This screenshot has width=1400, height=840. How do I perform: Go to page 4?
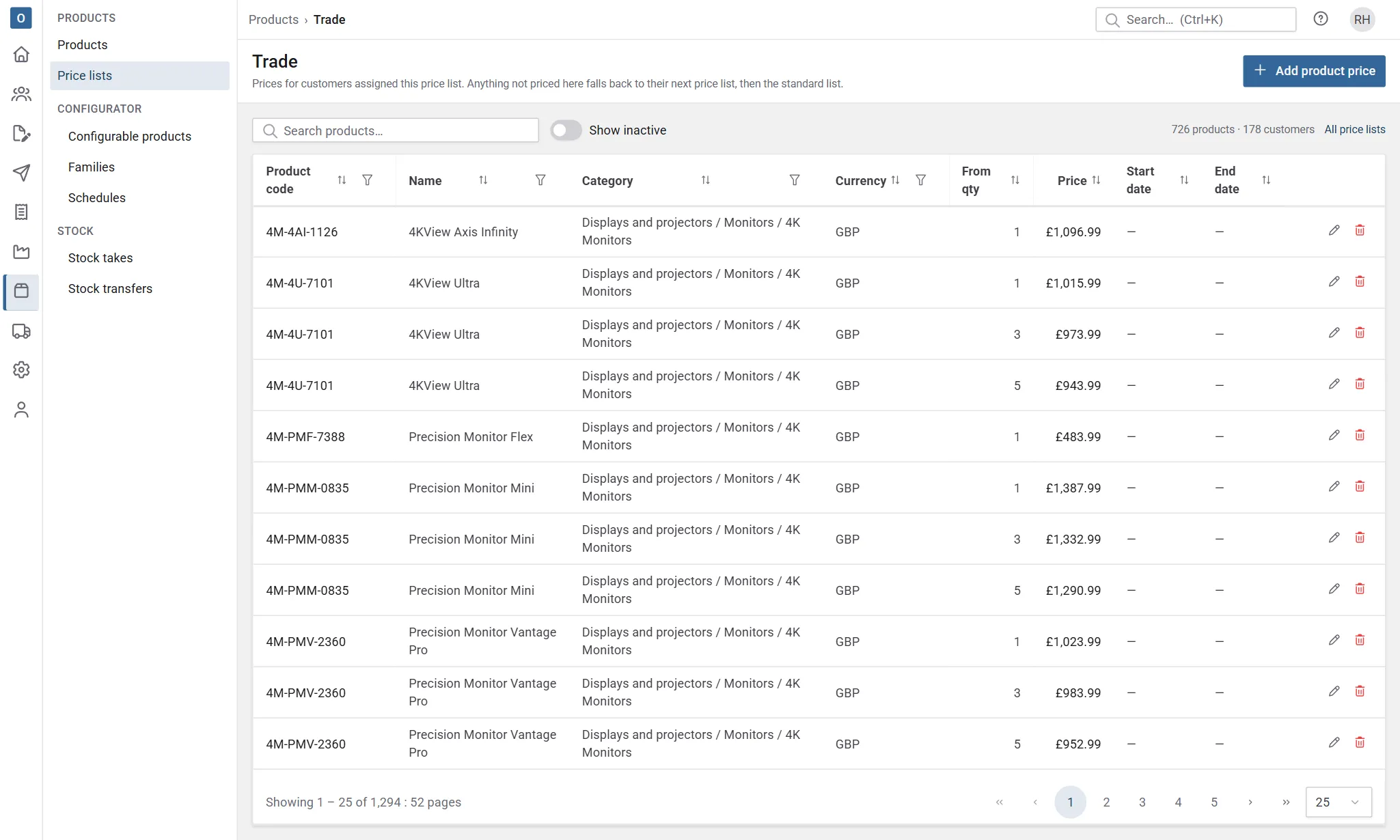click(1178, 802)
